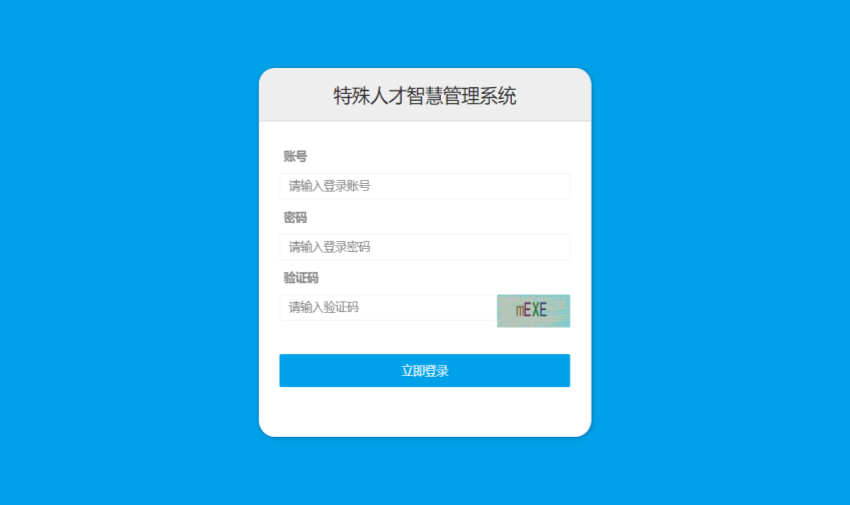Place the cursor at the end of the password field
850x505 pixels.
click(x=558, y=247)
